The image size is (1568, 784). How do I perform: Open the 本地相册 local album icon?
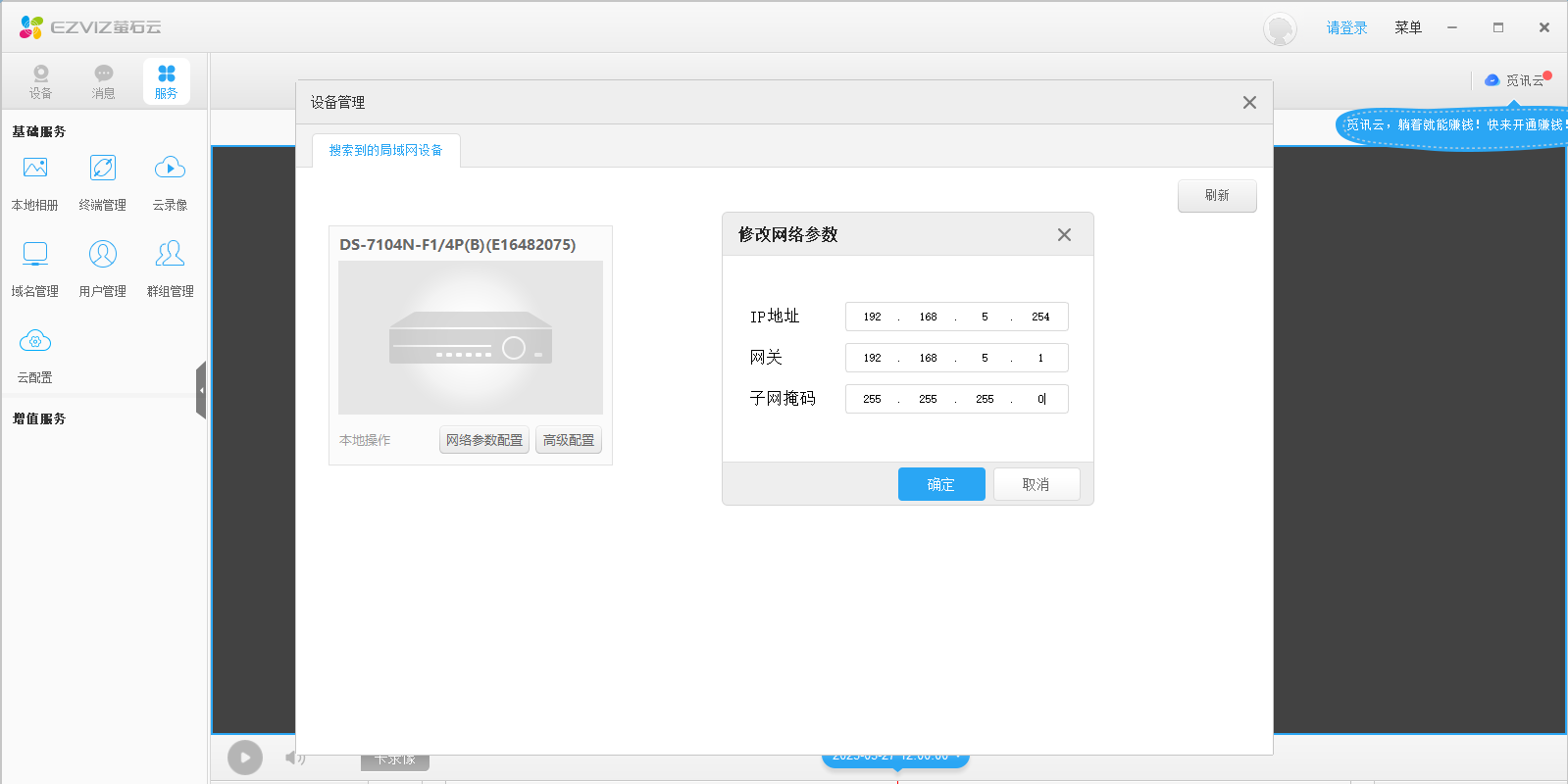coord(35,169)
